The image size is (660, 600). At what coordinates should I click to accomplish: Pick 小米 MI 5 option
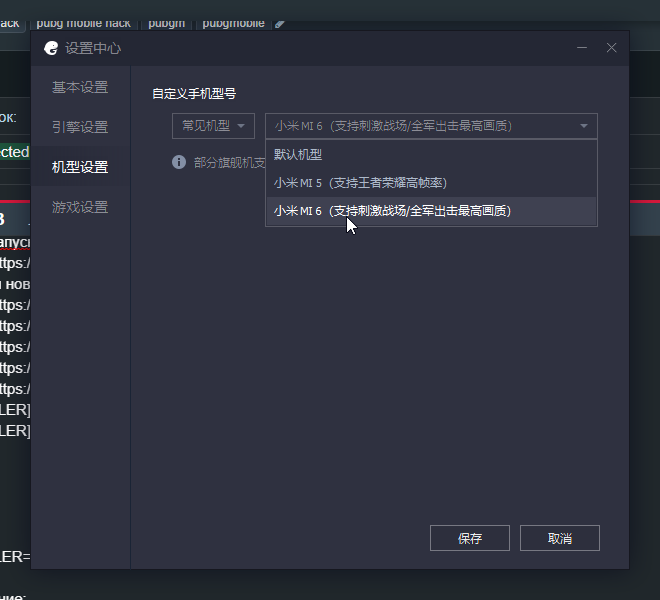click(431, 183)
